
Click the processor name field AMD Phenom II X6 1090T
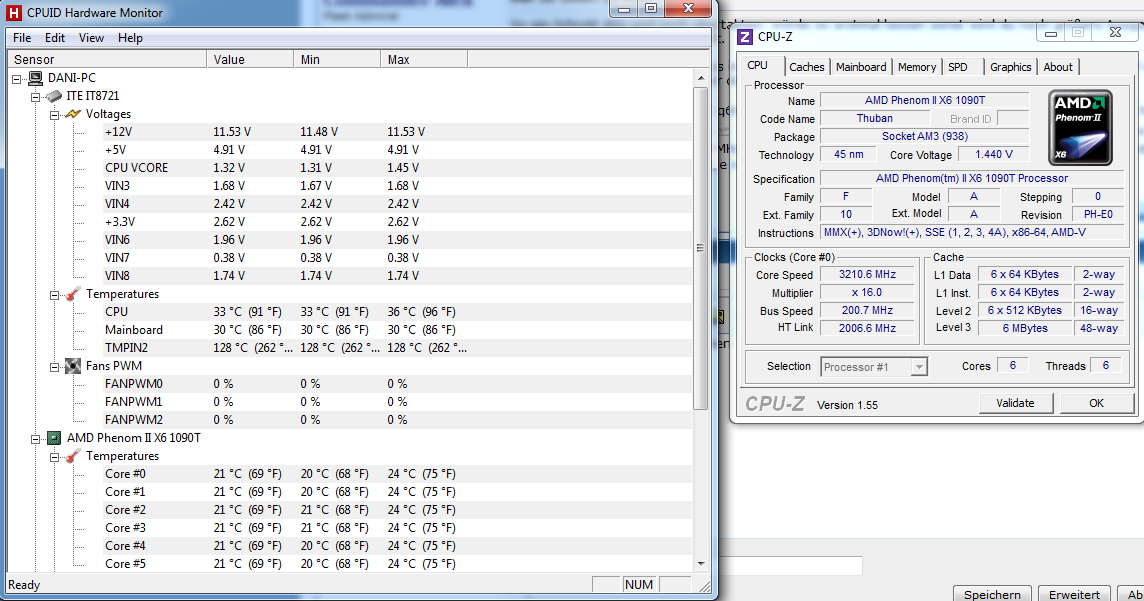[924, 100]
